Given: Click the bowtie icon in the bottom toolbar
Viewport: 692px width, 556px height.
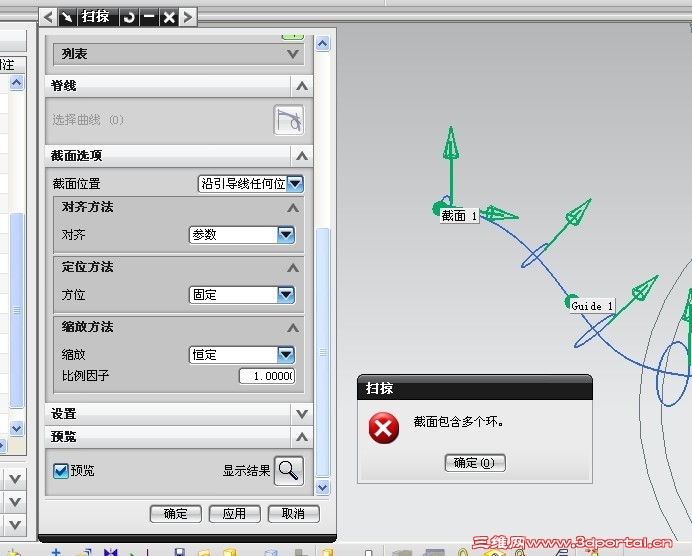Looking at the screenshot, I should pyautogui.click(x=110, y=552).
